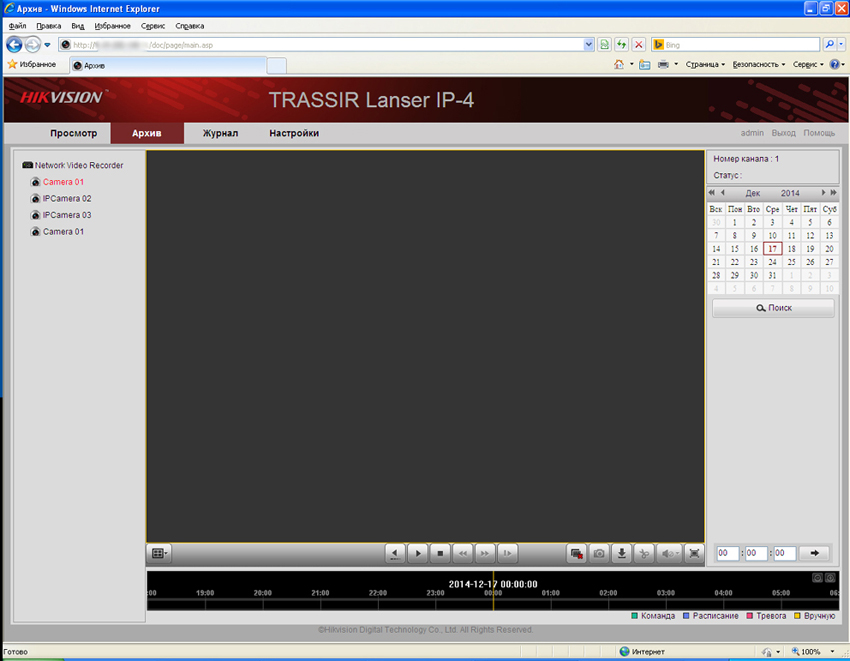Open a new blank browser tab
Image resolution: width=850 pixels, height=661 pixels.
coord(276,66)
